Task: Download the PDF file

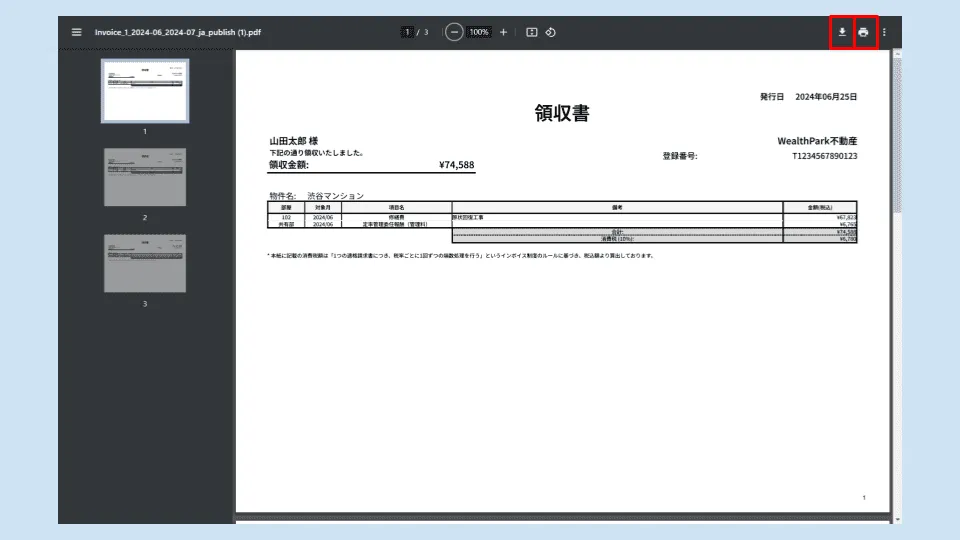Action: pyautogui.click(x=842, y=32)
